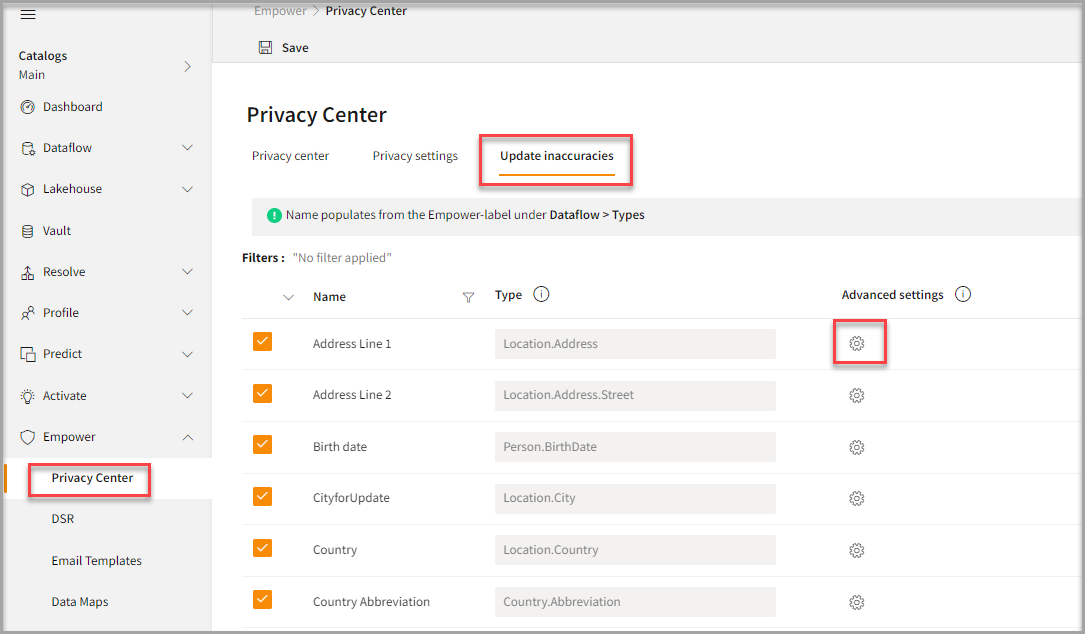Switch to the Privacy settings tab
The height and width of the screenshot is (634, 1085).
pos(415,156)
